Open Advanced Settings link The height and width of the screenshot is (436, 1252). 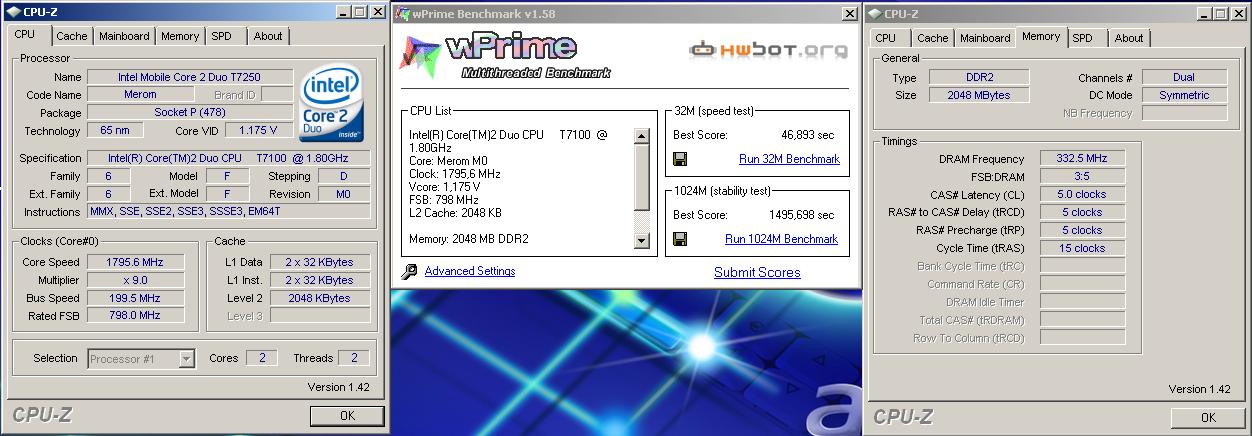click(470, 271)
